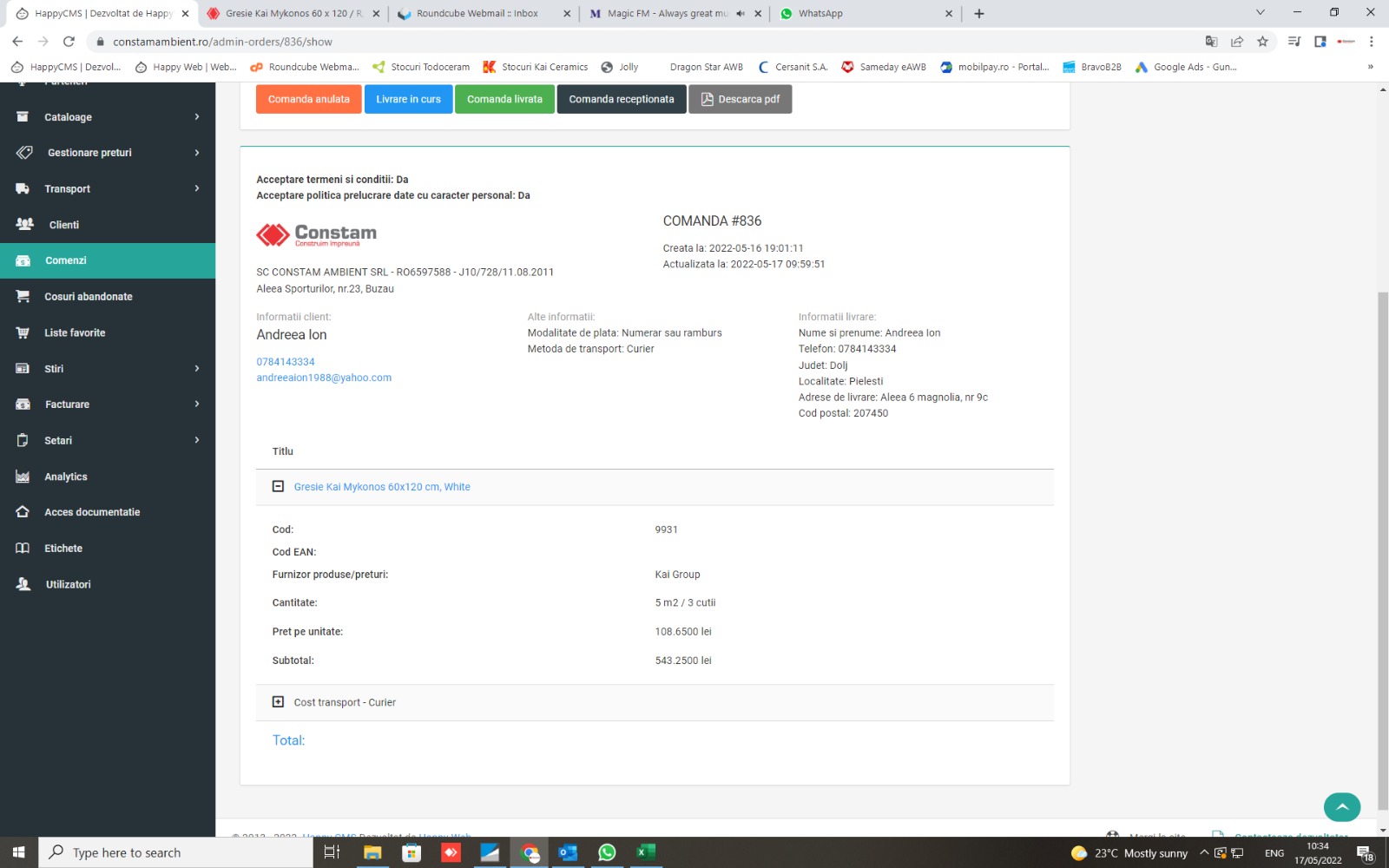Open the tab search dropdown arrow
This screenshot has width=1389, height=868.
point(1261,13)
